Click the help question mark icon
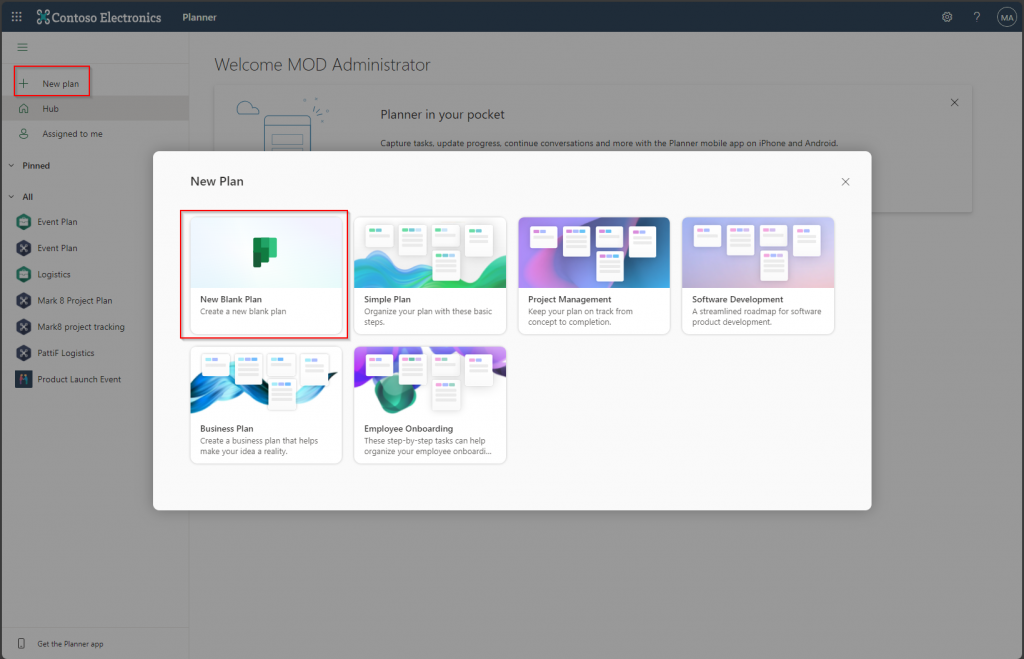The image size is (1024, 659). (x=977, y=17)
